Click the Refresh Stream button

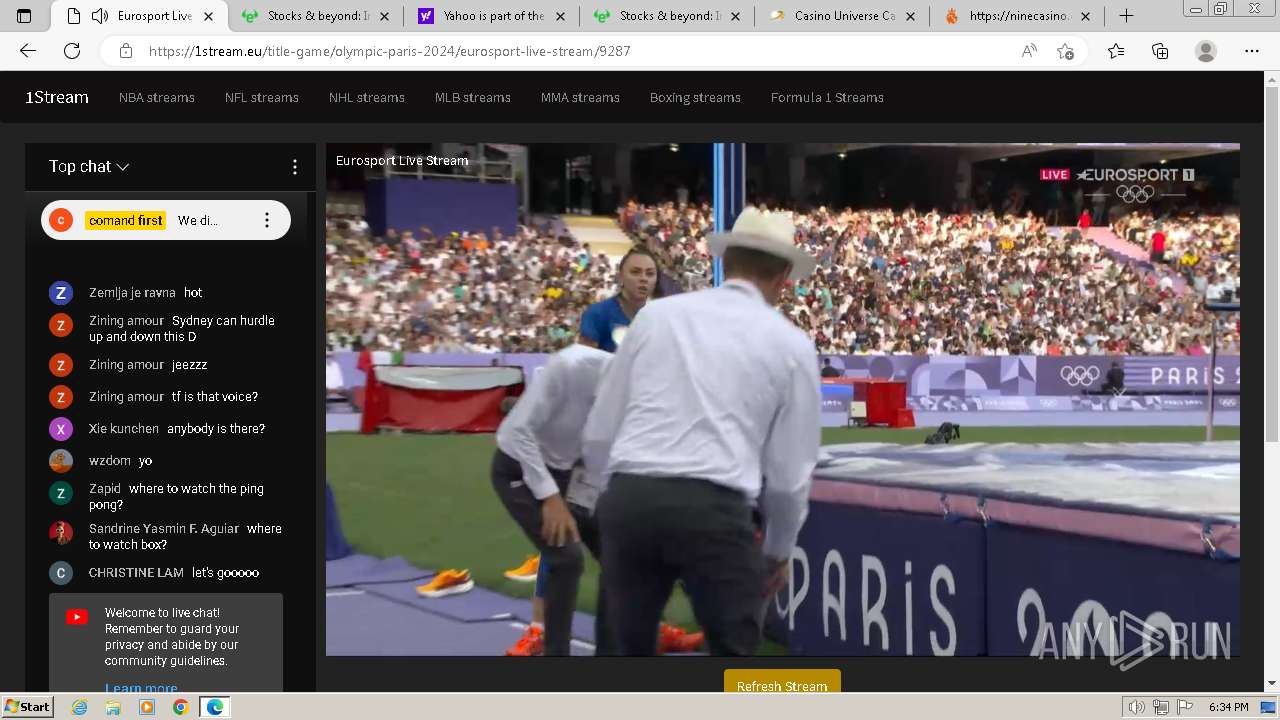(782, 681)
